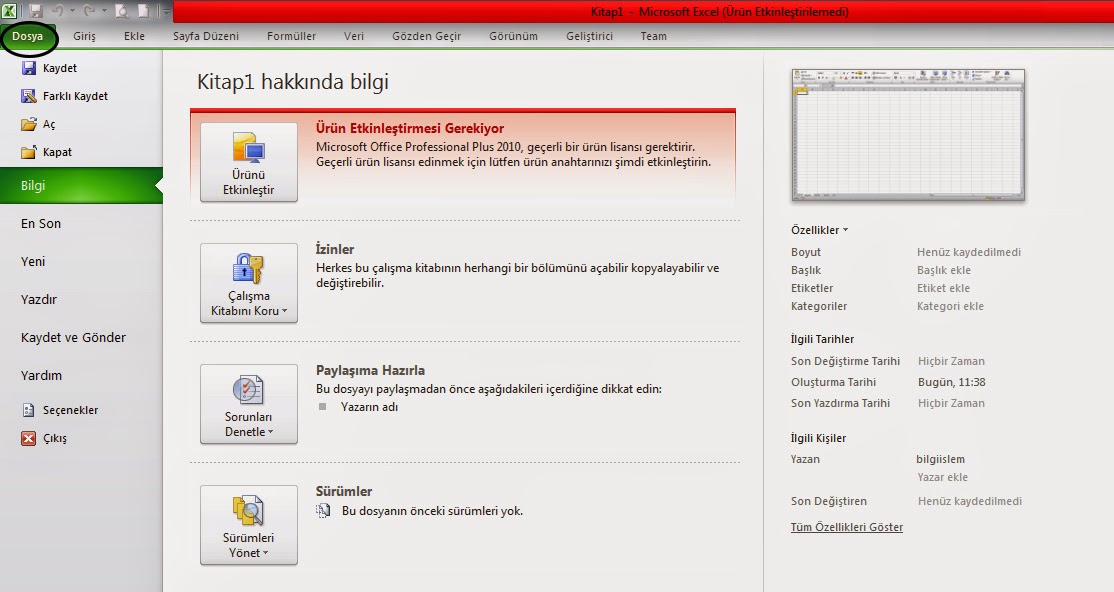This screenshot has height=592, width=1114.
Task: Click the workbook preview thumbnail
Action: [x=907, y=135]
